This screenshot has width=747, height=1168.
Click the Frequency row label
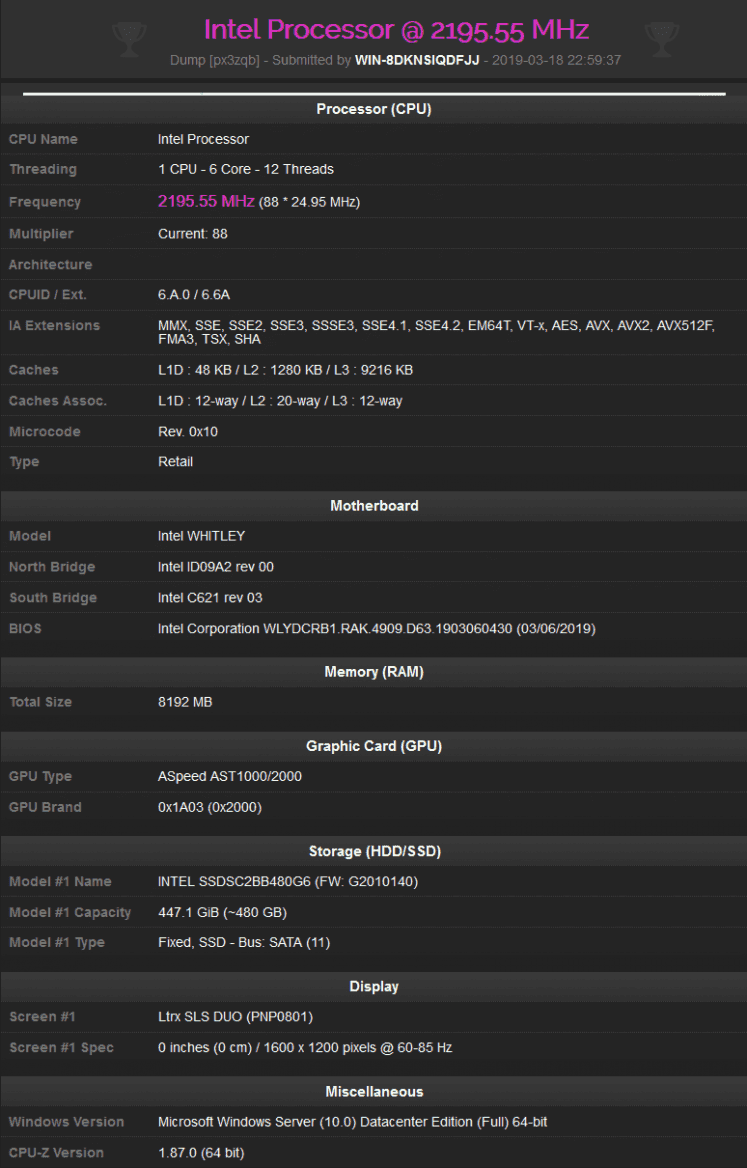(x=45, y=202)
